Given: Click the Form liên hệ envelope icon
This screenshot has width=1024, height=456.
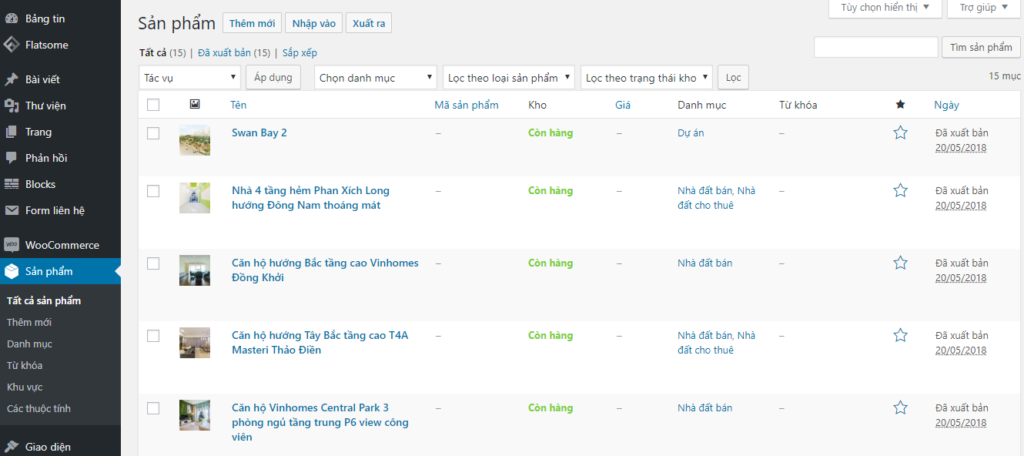Looking at the screenshot, I should (11, 210).
